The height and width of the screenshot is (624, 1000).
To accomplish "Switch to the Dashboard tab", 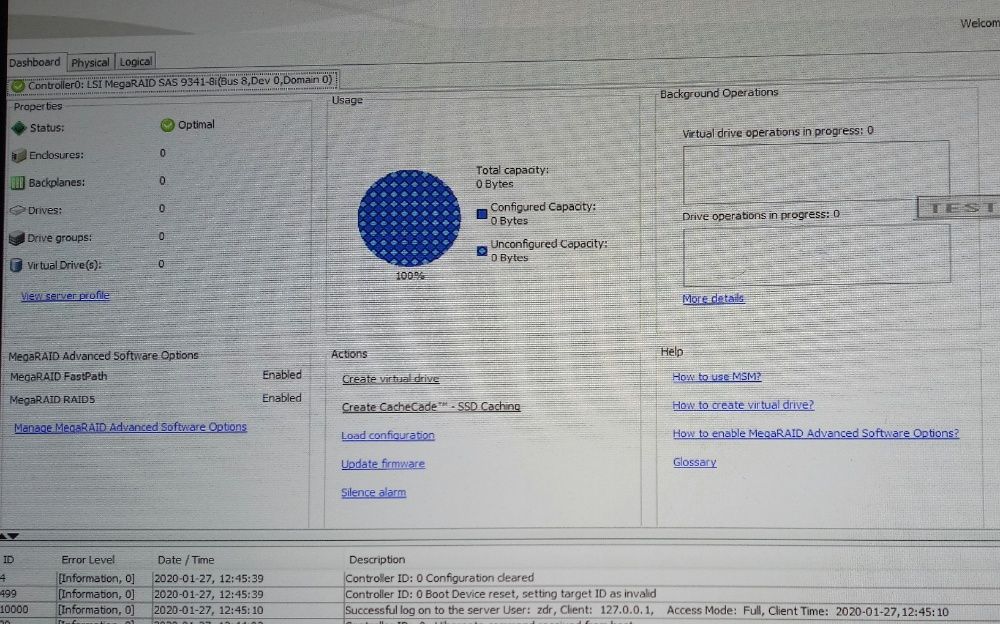I will [35, 62].
